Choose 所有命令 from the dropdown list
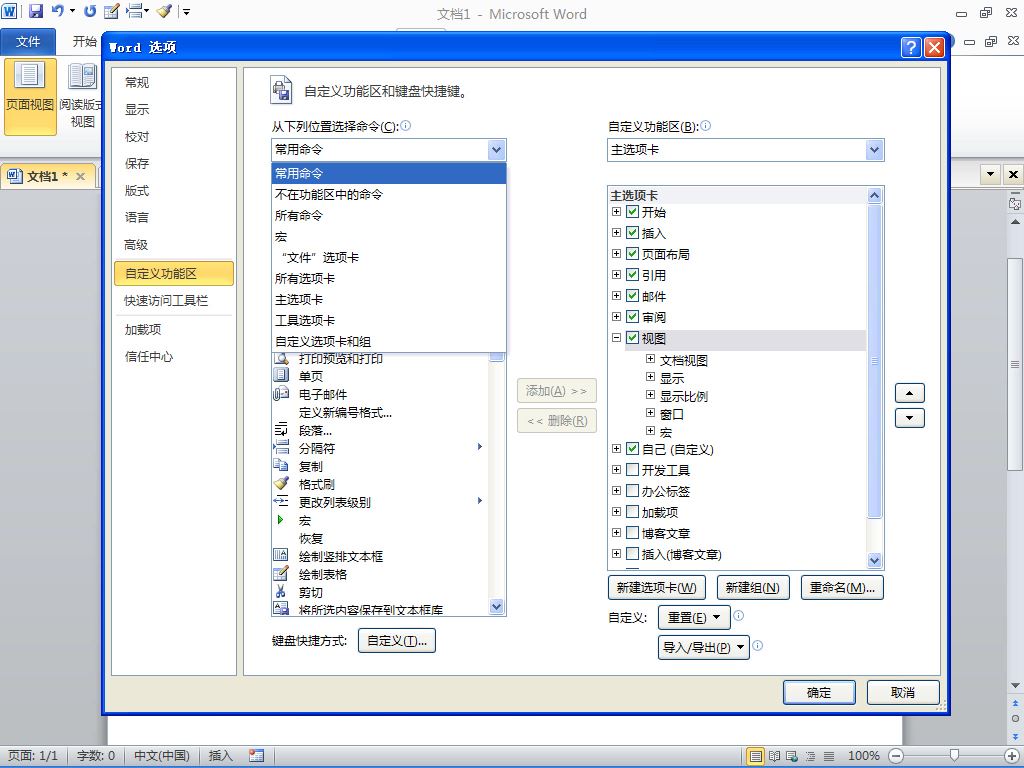This screenshot has height=768, width=1024. [389, 216]
